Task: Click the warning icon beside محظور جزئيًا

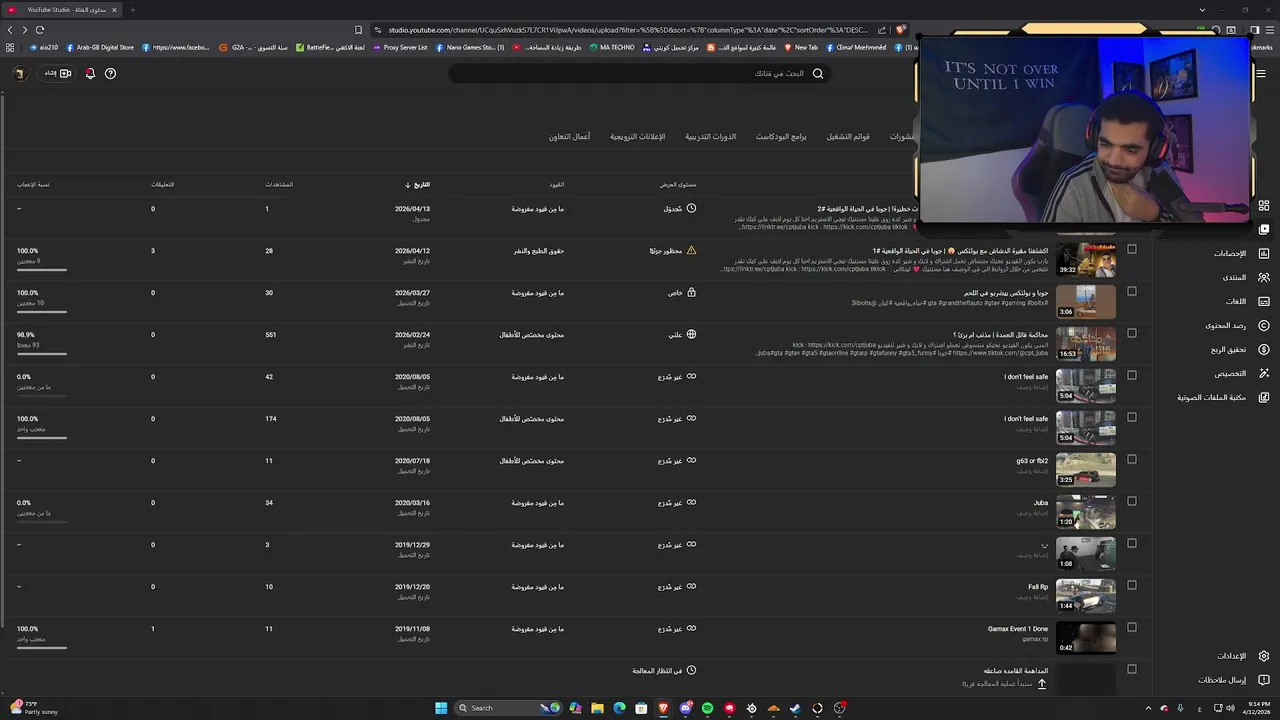Action: click(691, 251)
